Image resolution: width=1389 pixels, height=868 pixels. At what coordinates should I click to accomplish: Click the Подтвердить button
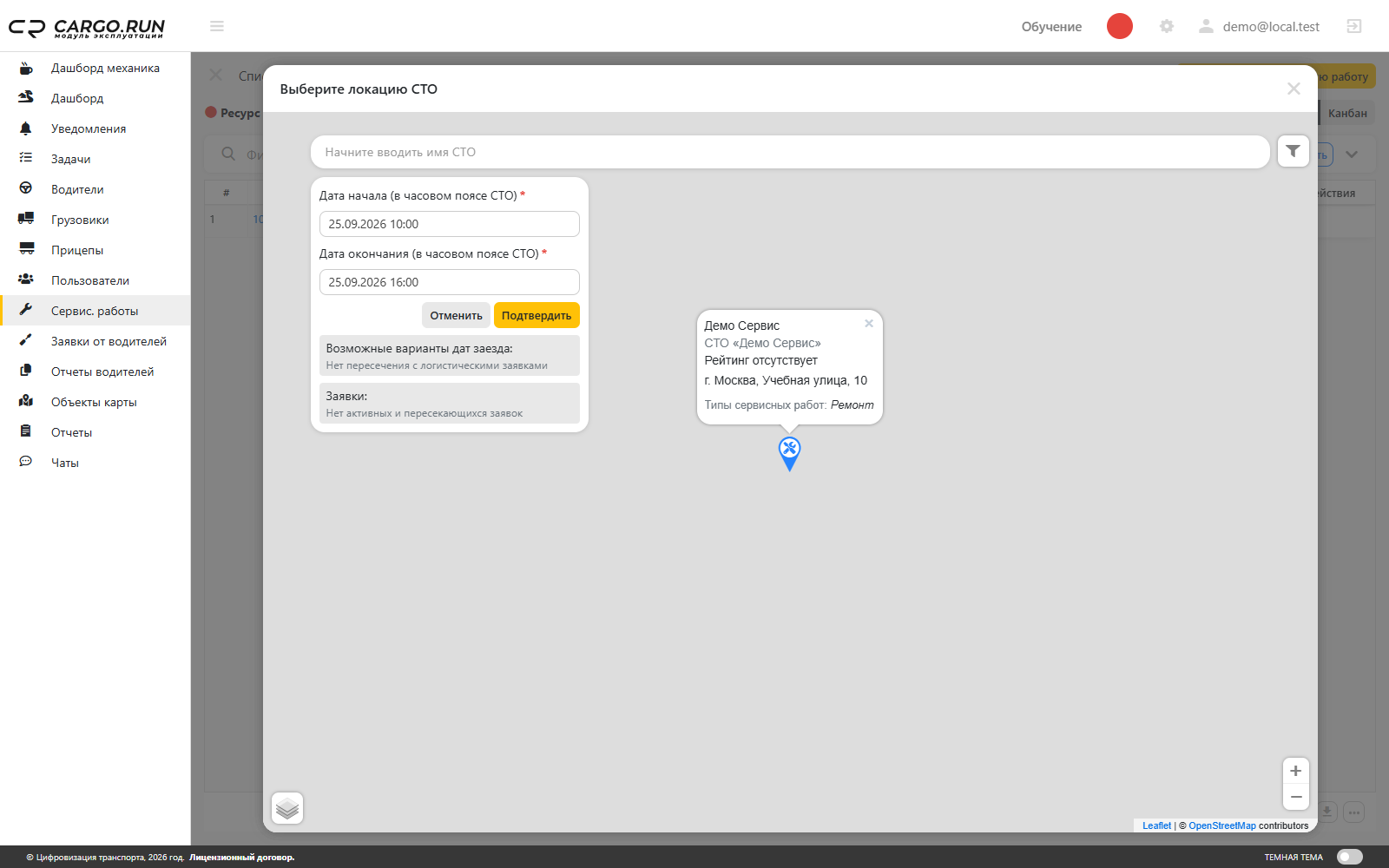(537, 315)
